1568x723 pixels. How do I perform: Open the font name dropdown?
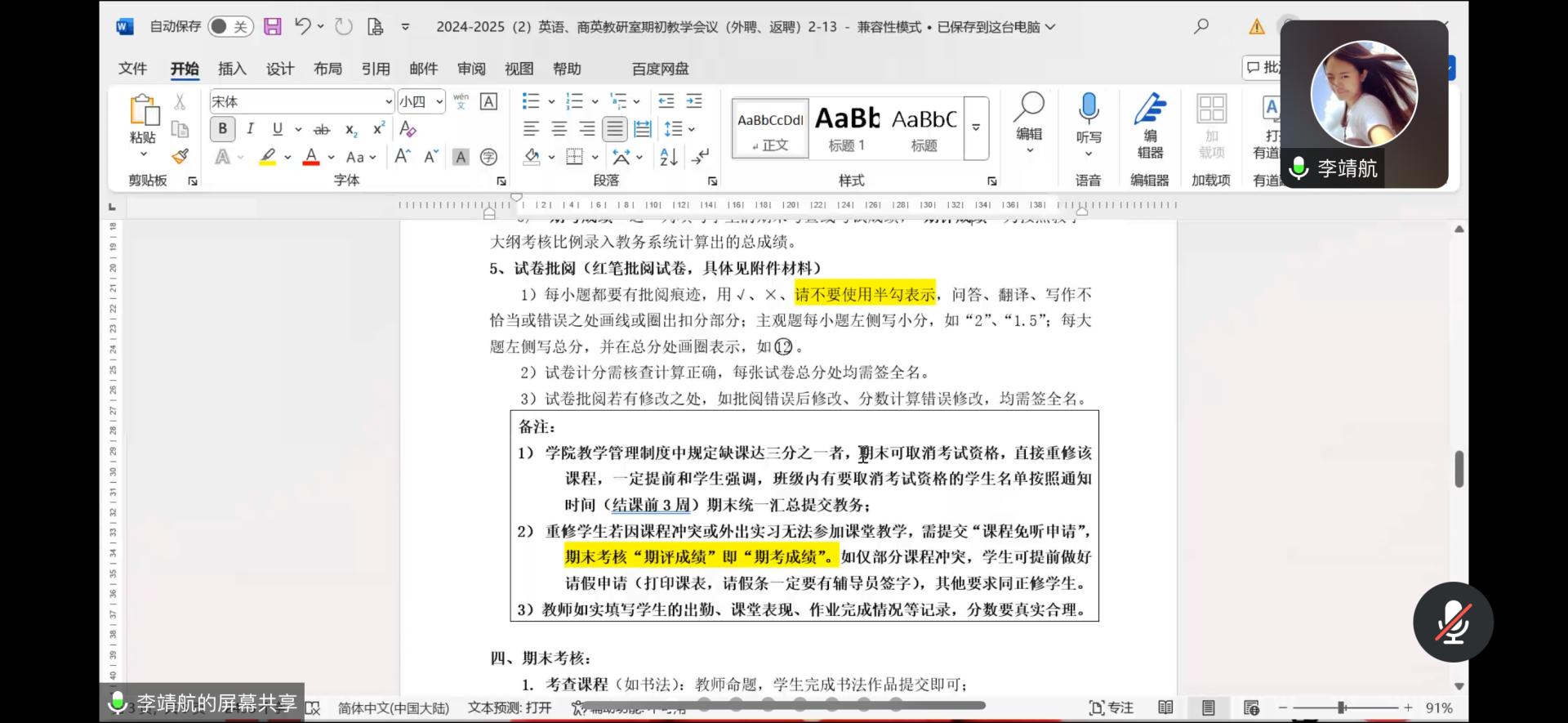pos(388,102)
